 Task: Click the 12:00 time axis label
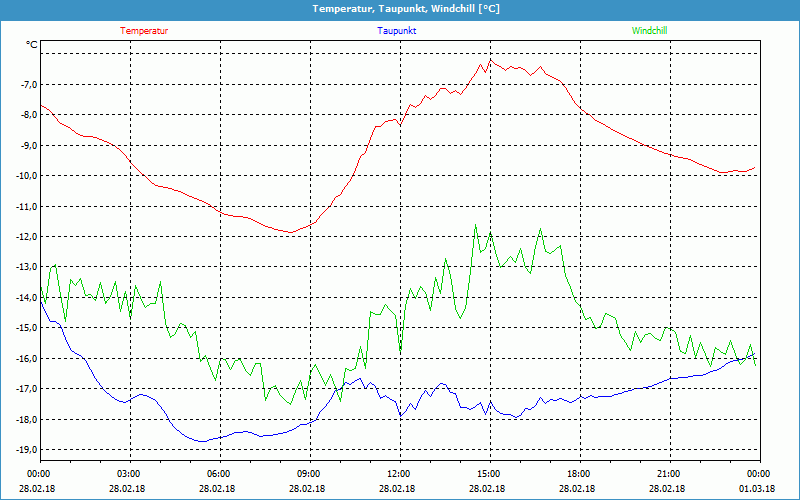pyautogui.click(x=400, y=474)
